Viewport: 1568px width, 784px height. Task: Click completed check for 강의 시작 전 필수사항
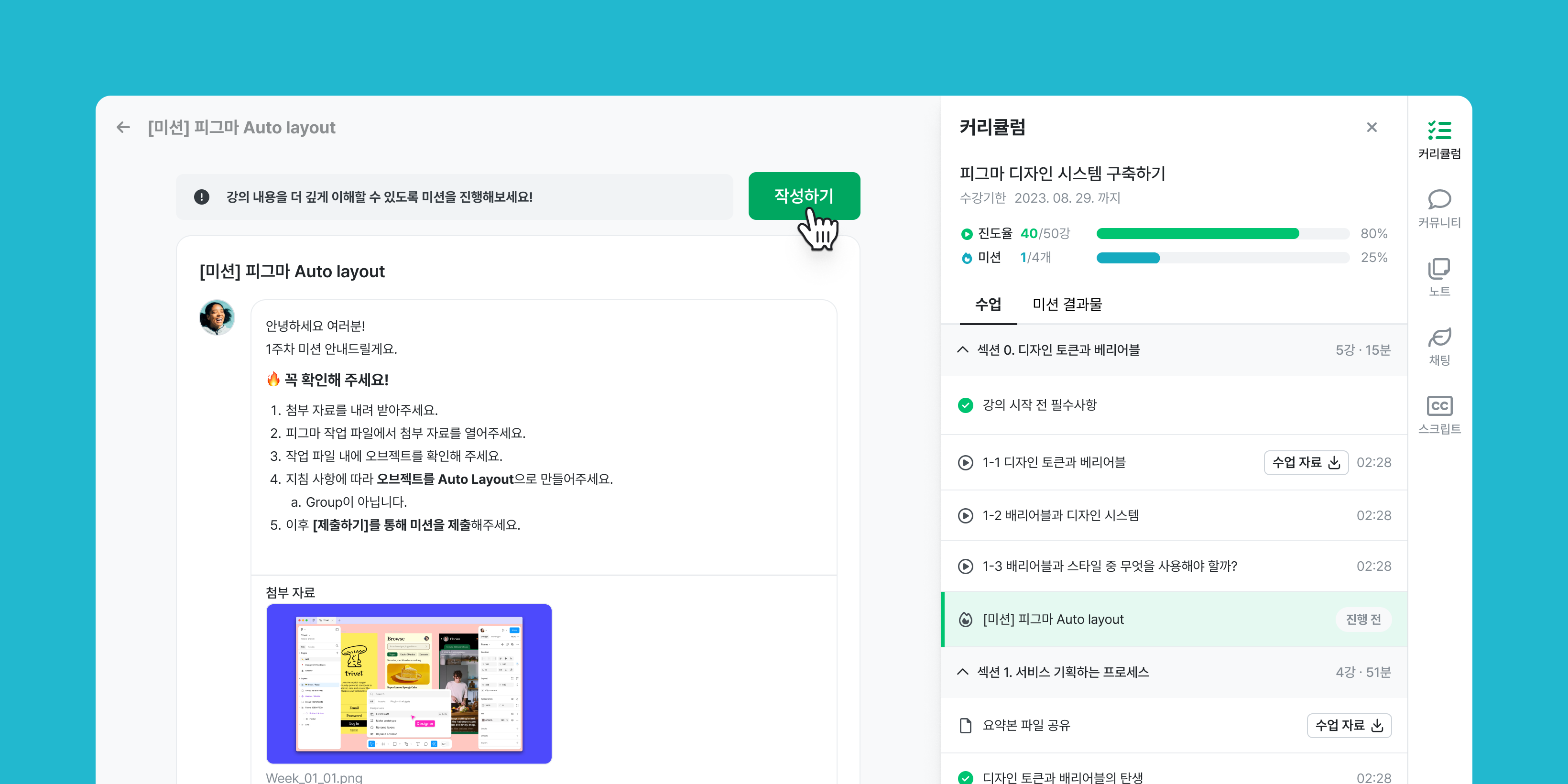pos(965,405)
